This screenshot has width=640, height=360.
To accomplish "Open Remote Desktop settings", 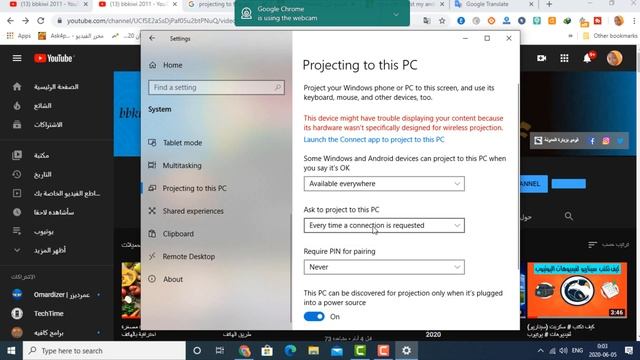I will 182,256.
